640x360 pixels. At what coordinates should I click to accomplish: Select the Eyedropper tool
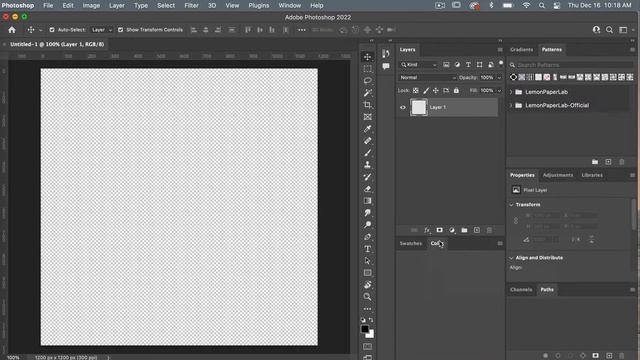coord(367,129)
